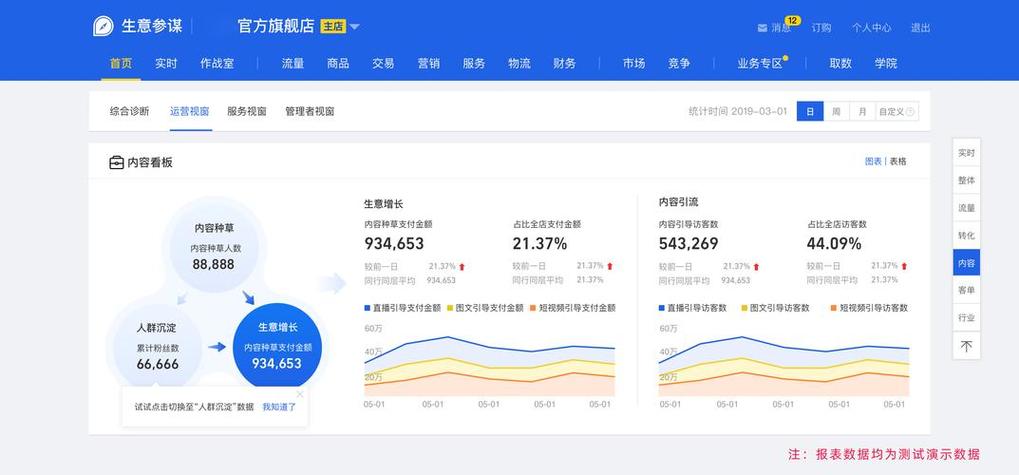Toggle 图文引导访客数 legend swatch
Image resolution: width=1019 pixels, height=475 pixels.
click(744, 308)
